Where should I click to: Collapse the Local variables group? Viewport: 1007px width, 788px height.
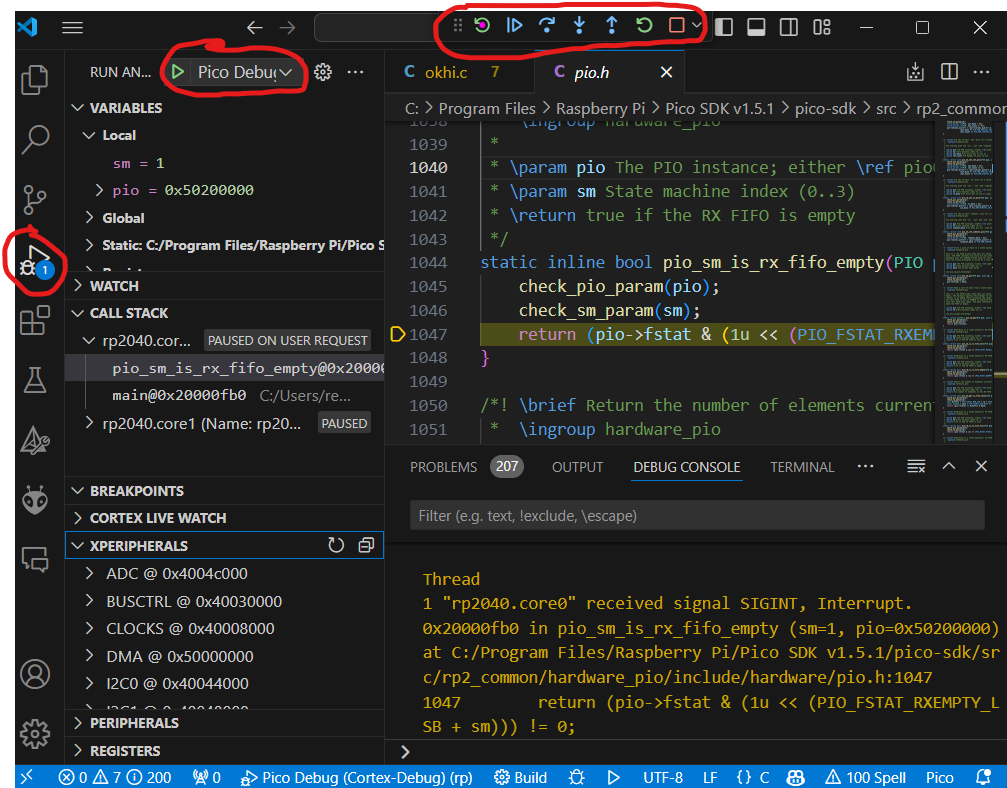coord(89,135)
